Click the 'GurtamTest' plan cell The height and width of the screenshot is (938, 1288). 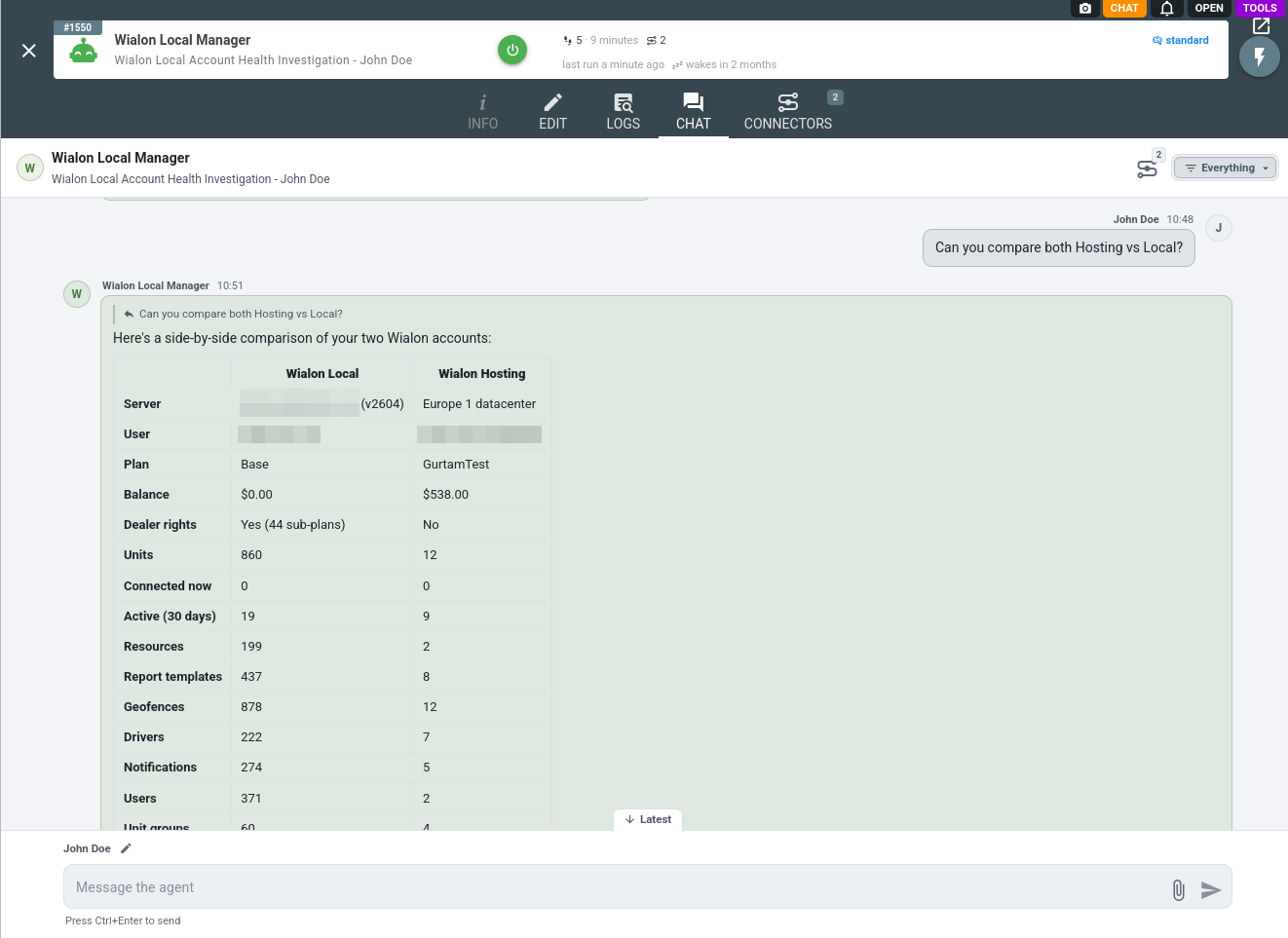[x=456, y=464]
